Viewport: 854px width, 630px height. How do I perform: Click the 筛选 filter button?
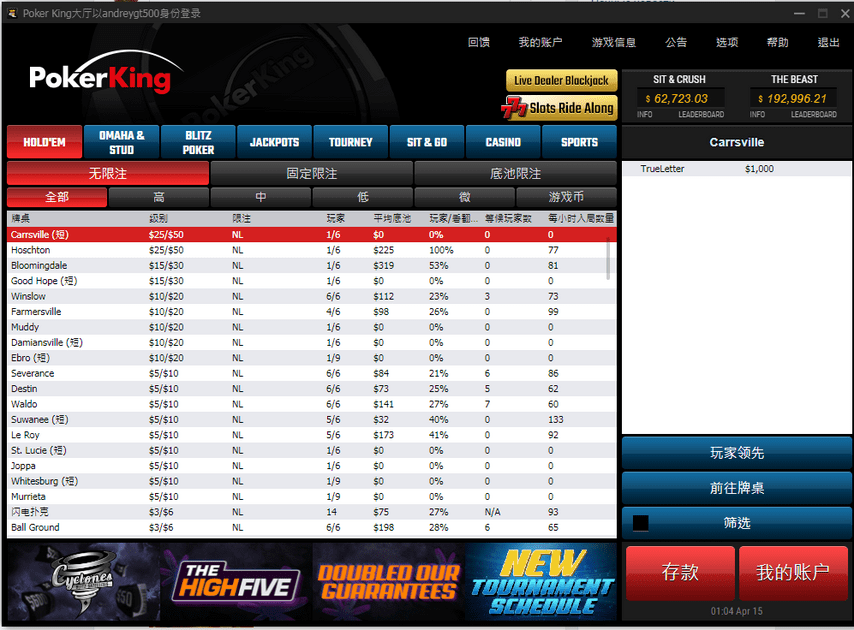[737, 523]
